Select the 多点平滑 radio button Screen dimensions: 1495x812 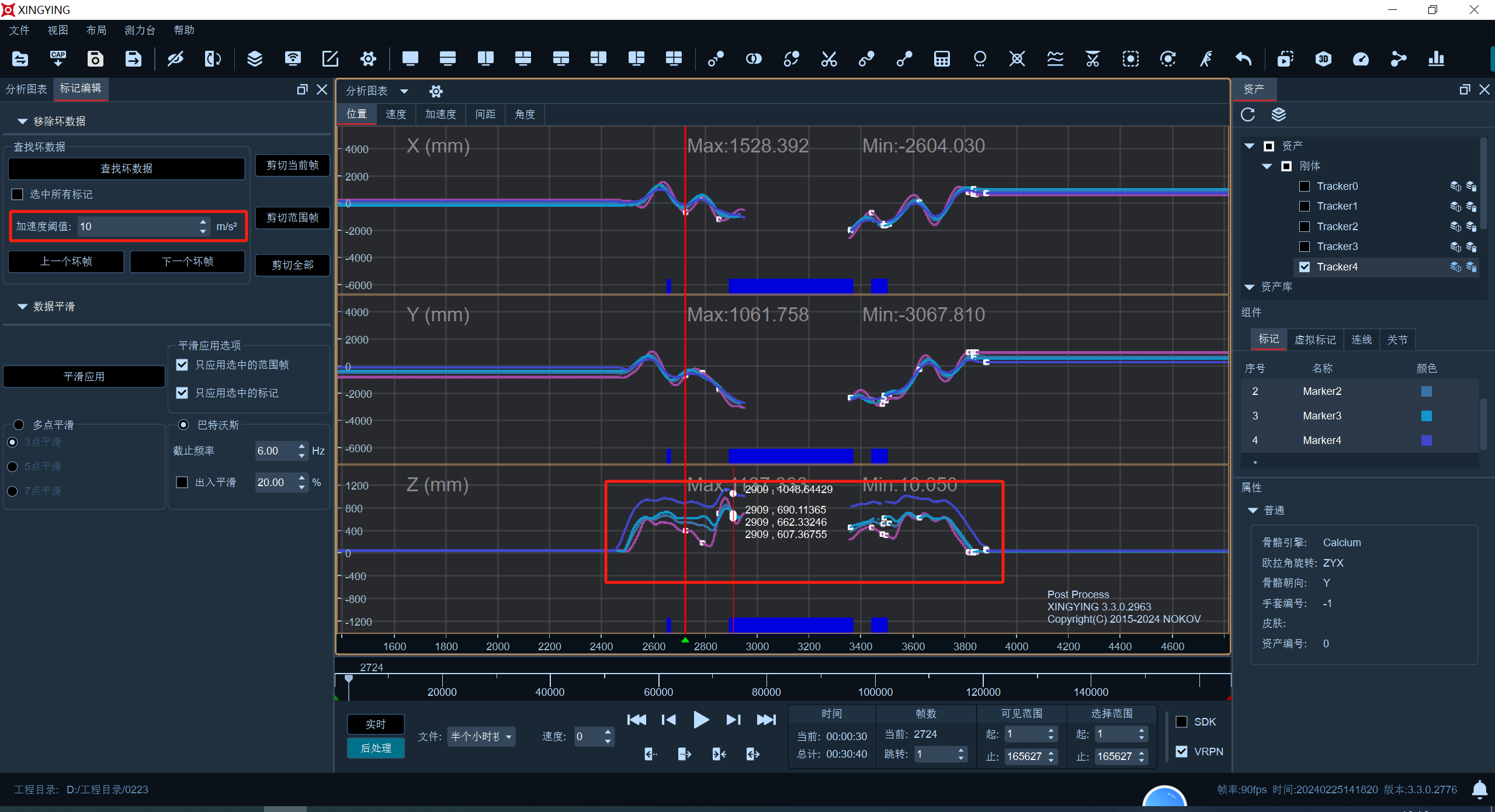pos(19,425)
